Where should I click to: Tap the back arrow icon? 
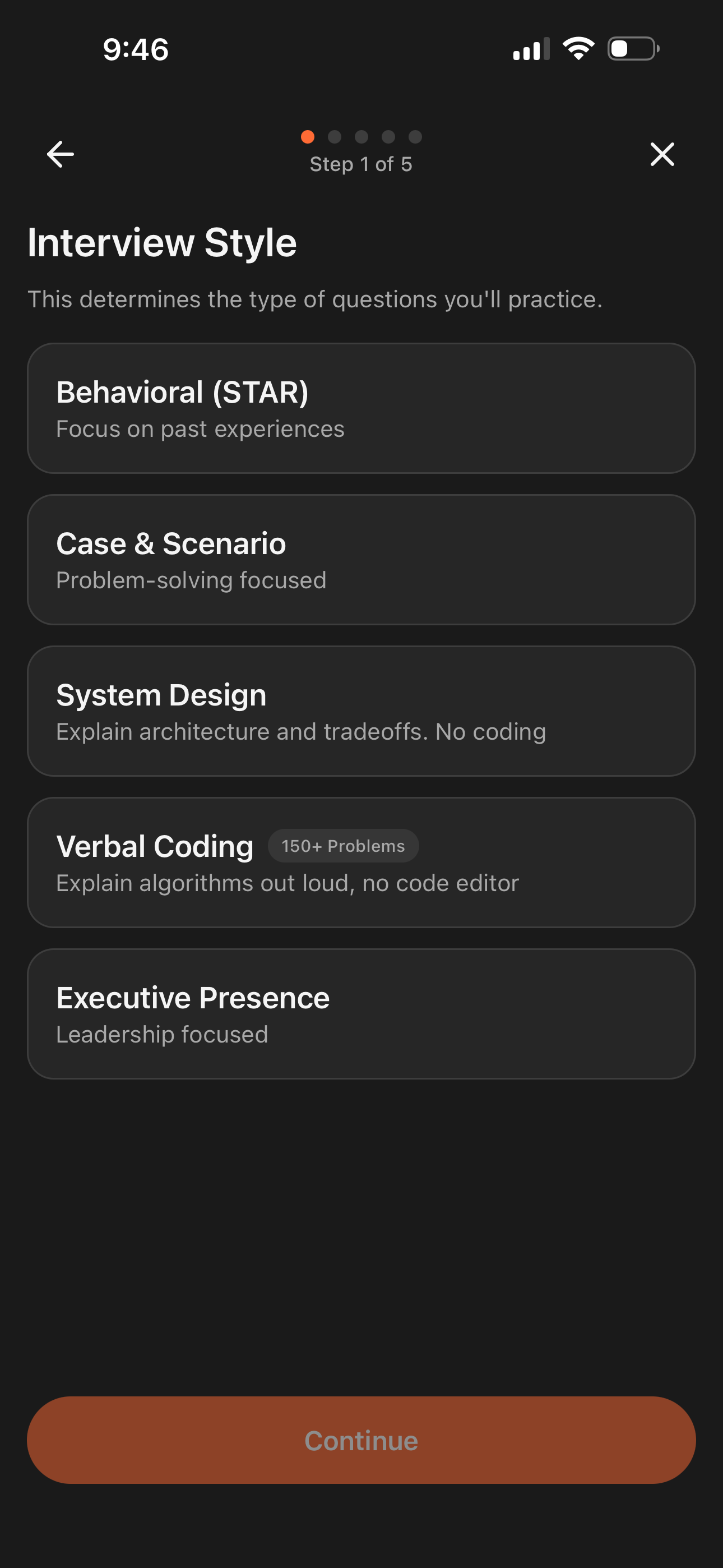[61, 154]
